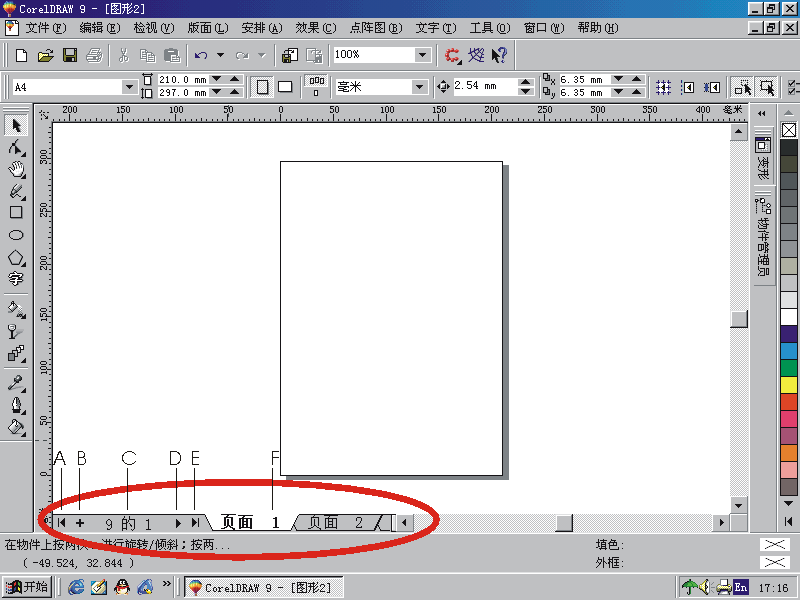
Task: Click the Export icon
Action: [x=314, y=55]
